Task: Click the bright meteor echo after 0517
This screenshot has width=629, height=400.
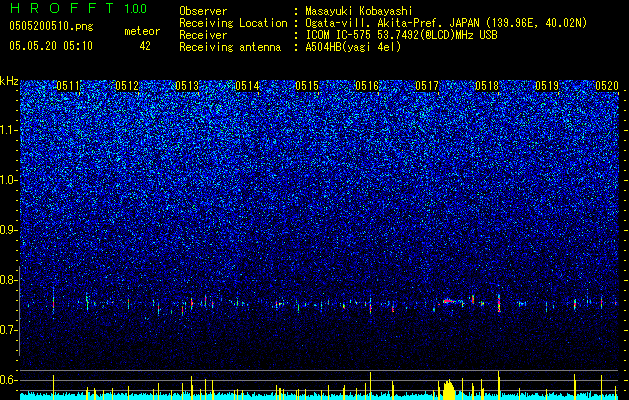Action: [x=451, y=301]
